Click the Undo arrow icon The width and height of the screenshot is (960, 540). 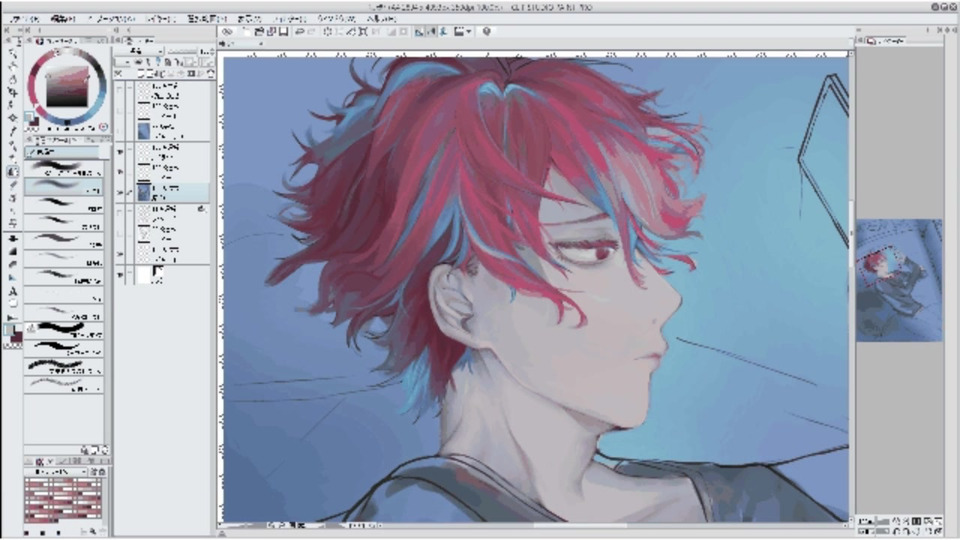(x=299, y=31)
